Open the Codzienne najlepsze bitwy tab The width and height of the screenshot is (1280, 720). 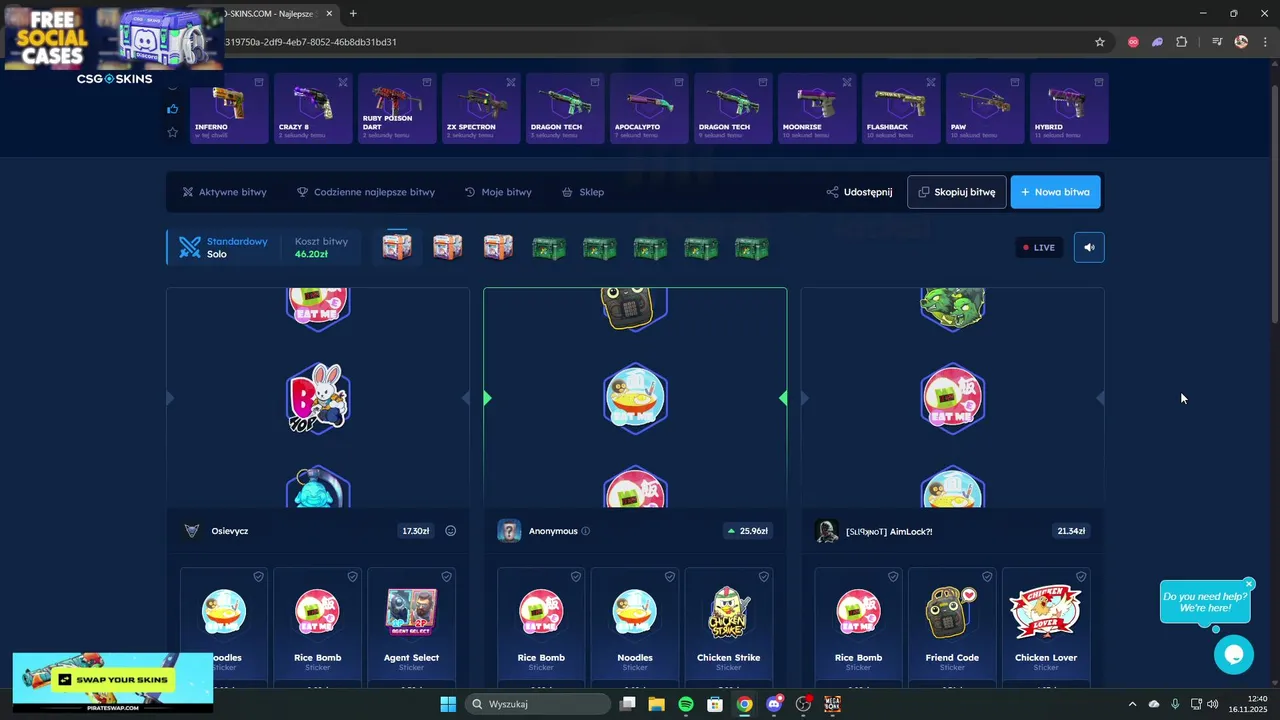(x=366, y=192)
